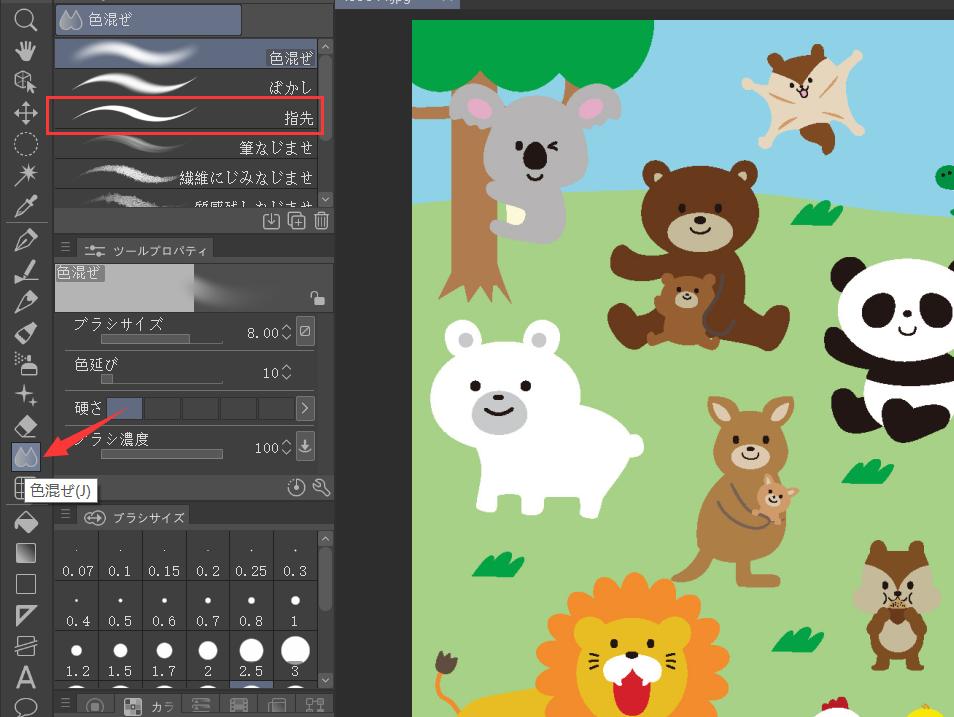The width and height of the screenshot is (954, 717).
Task: Toggle brush size pressure dynamics button
Action: (305, 331)
